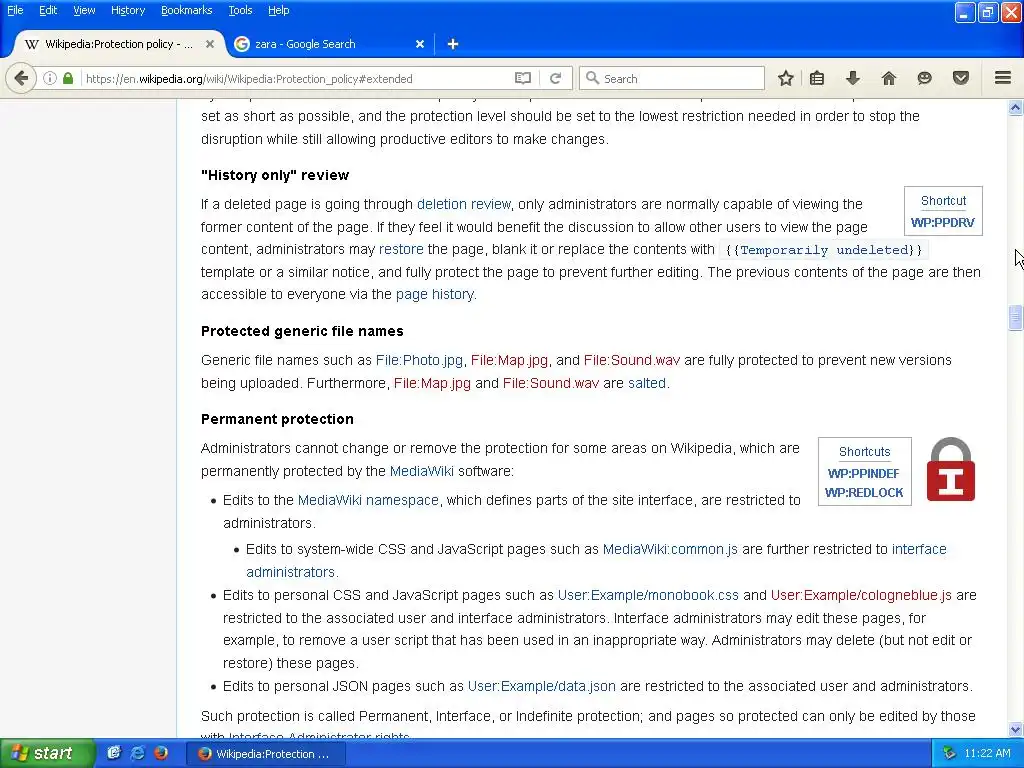This screenshot has width=1024, height=768.
Task: Open the MediaWiki namespace link
Action: pos(368,500)
